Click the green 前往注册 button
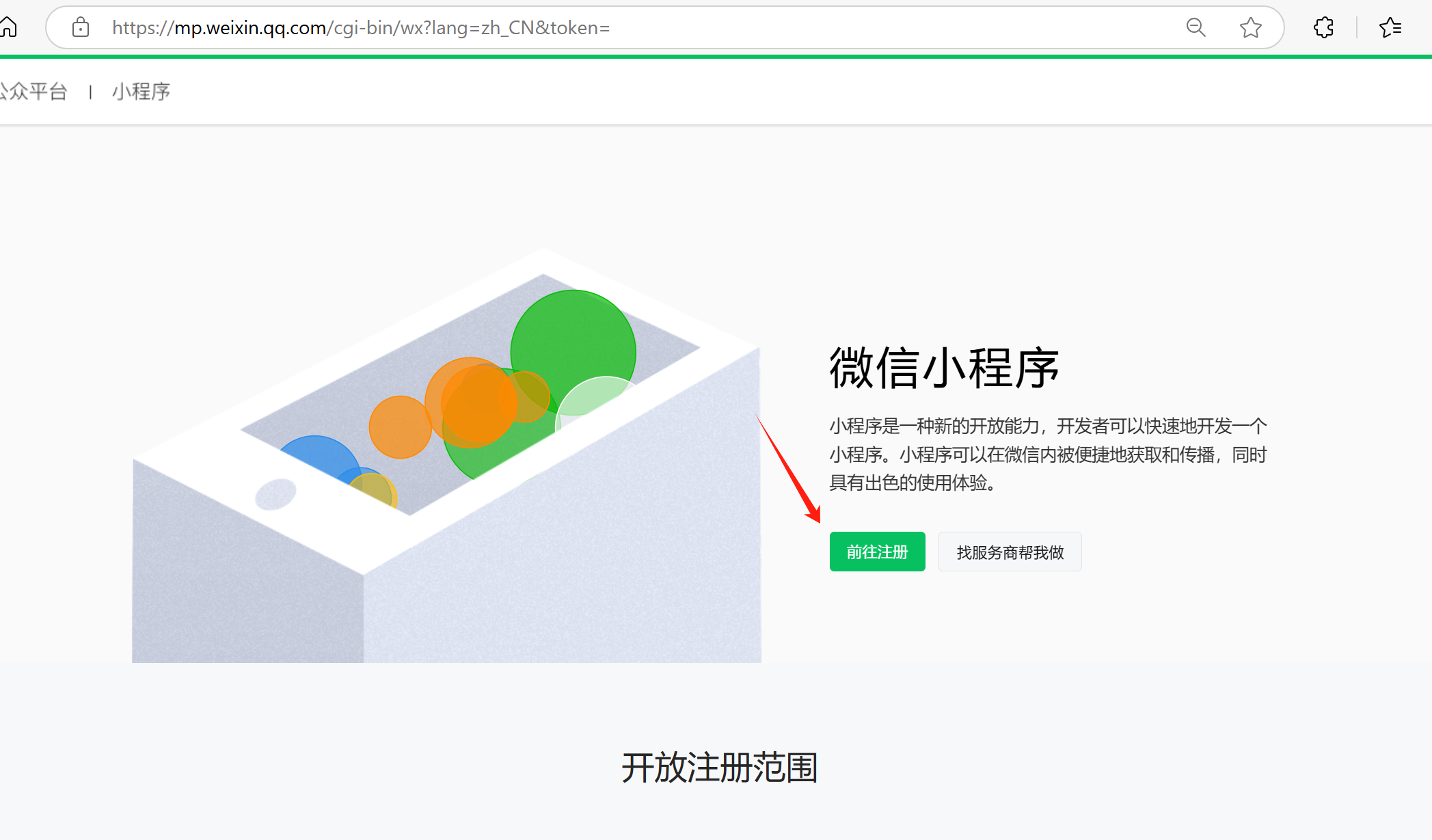1432x840 pixels. (877, 552)
